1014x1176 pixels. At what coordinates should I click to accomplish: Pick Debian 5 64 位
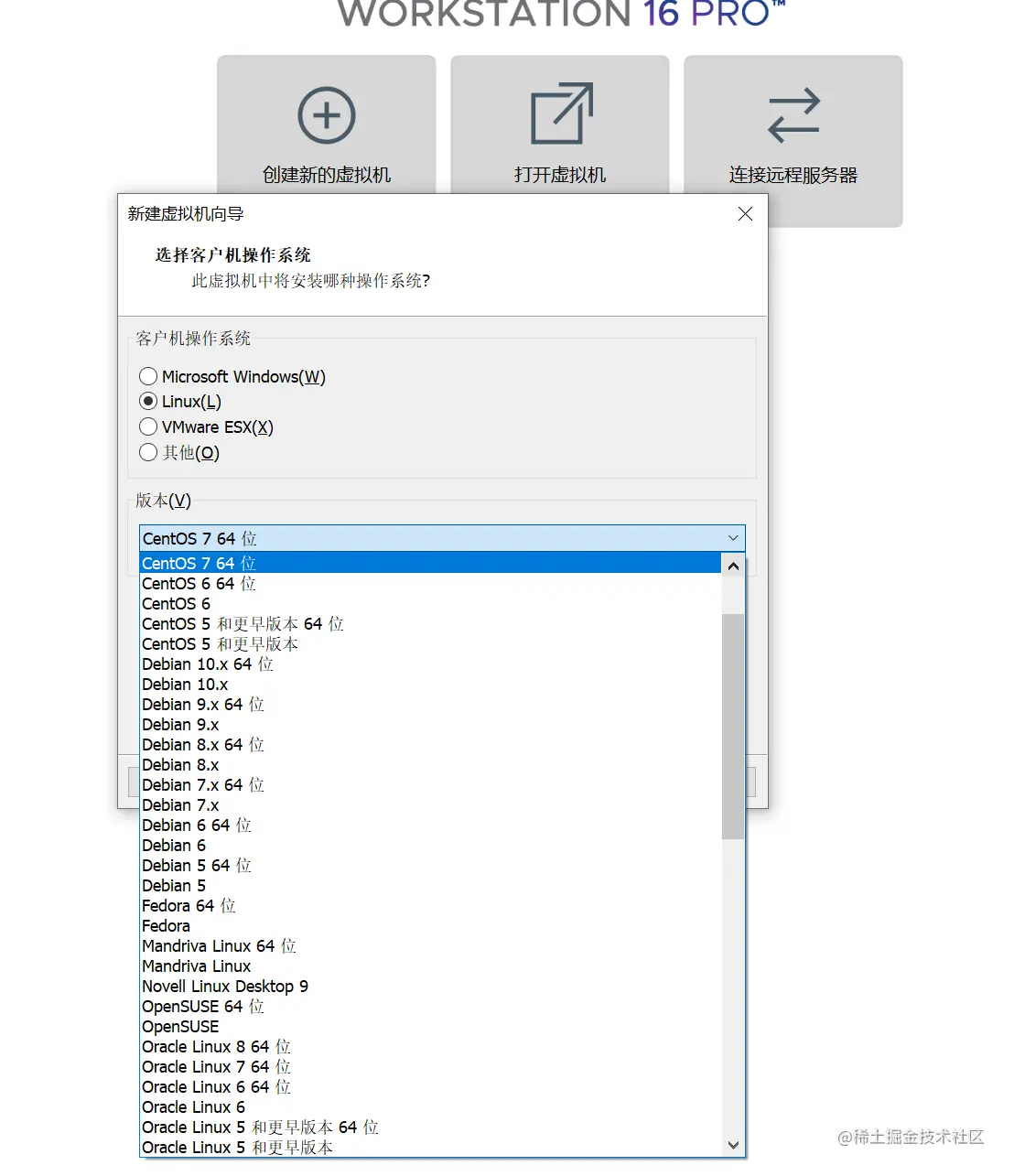[430, 865]
